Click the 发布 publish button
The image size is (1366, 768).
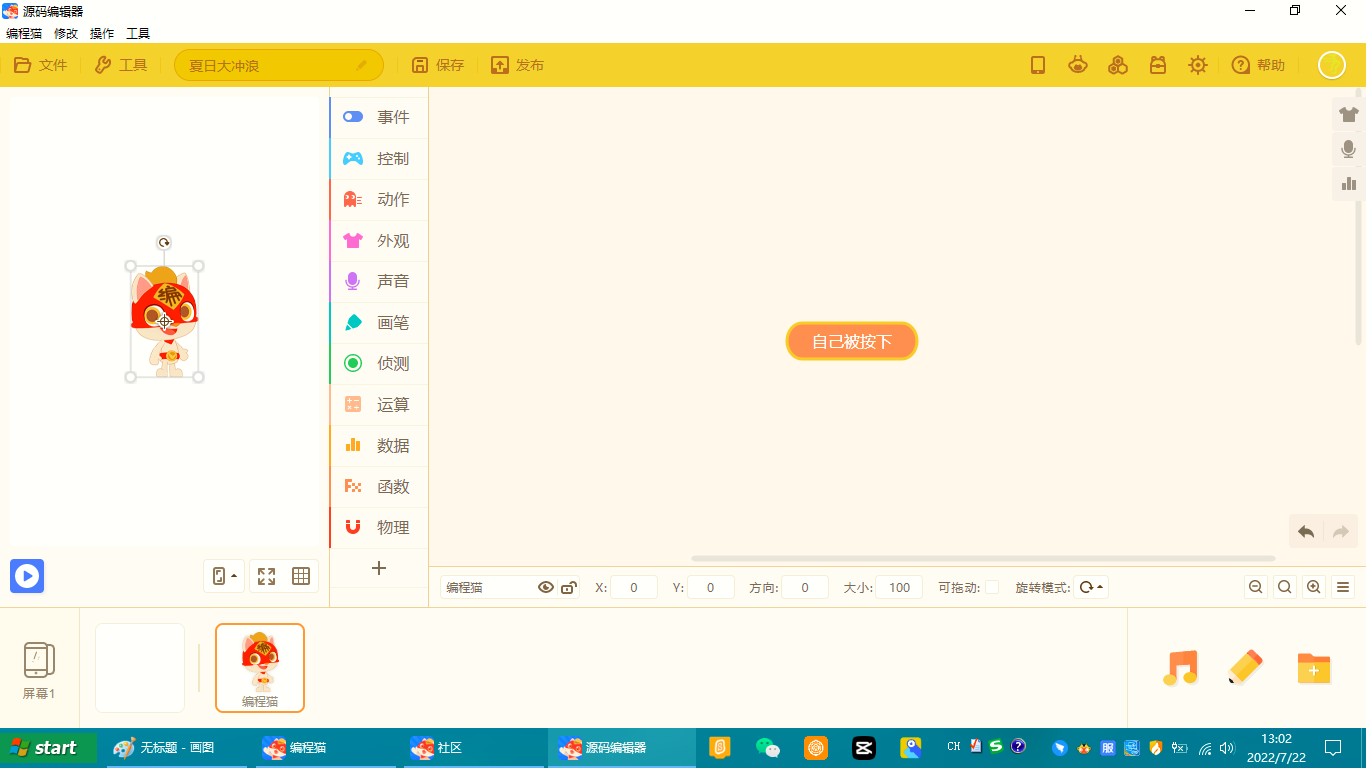(517, 65)
